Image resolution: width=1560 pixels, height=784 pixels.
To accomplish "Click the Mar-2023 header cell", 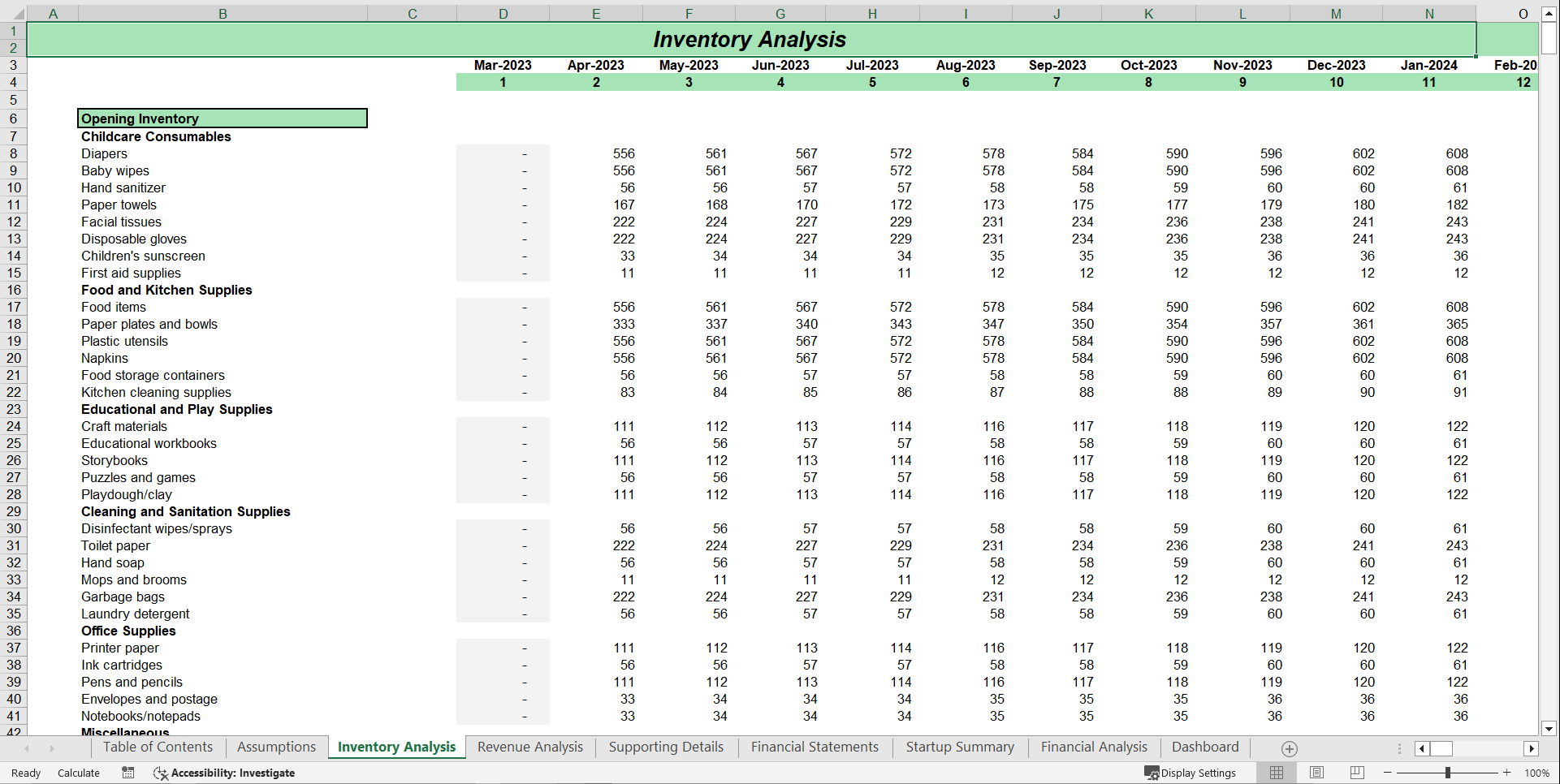I will point(503,65).
